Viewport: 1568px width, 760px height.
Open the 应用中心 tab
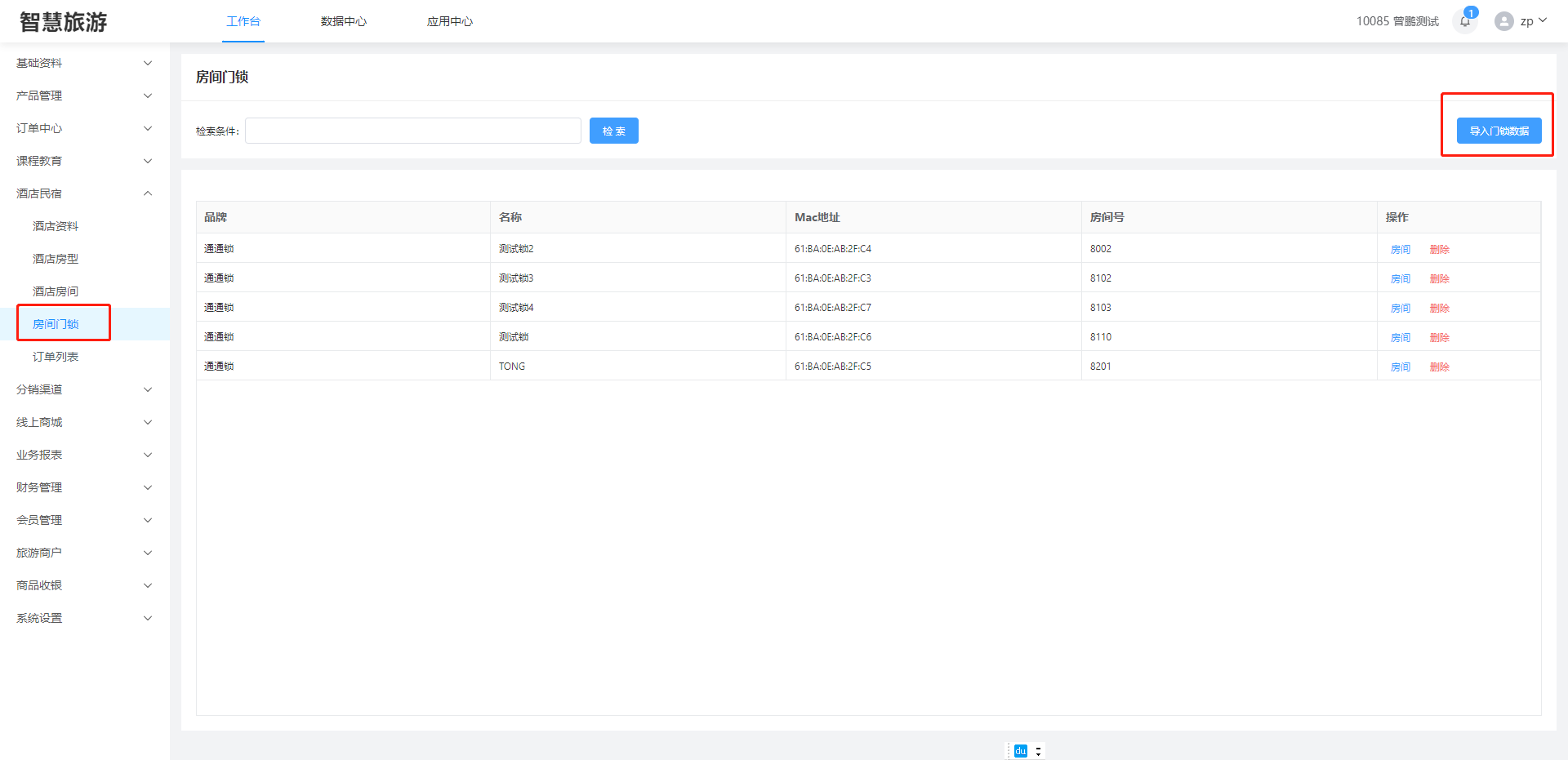pos(449,21)
